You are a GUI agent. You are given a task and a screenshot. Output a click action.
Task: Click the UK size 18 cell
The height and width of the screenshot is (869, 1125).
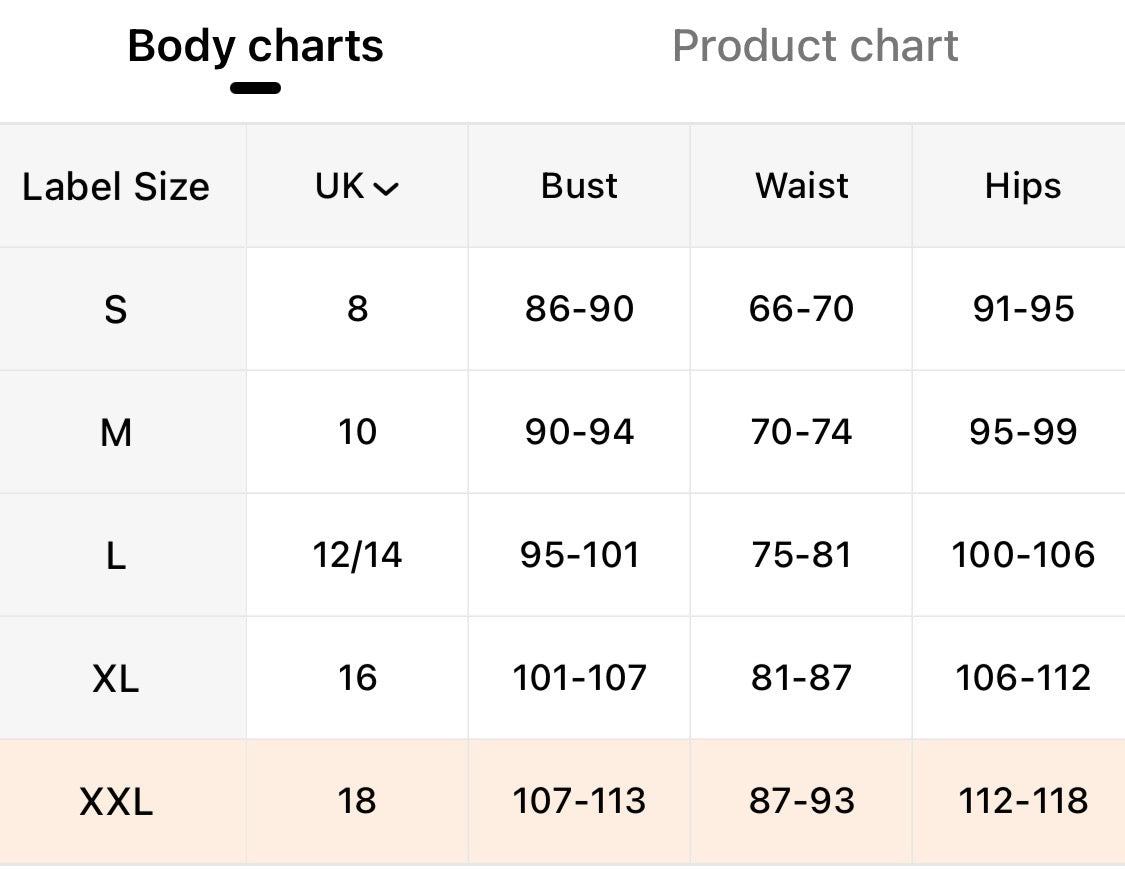pos(357,801)
